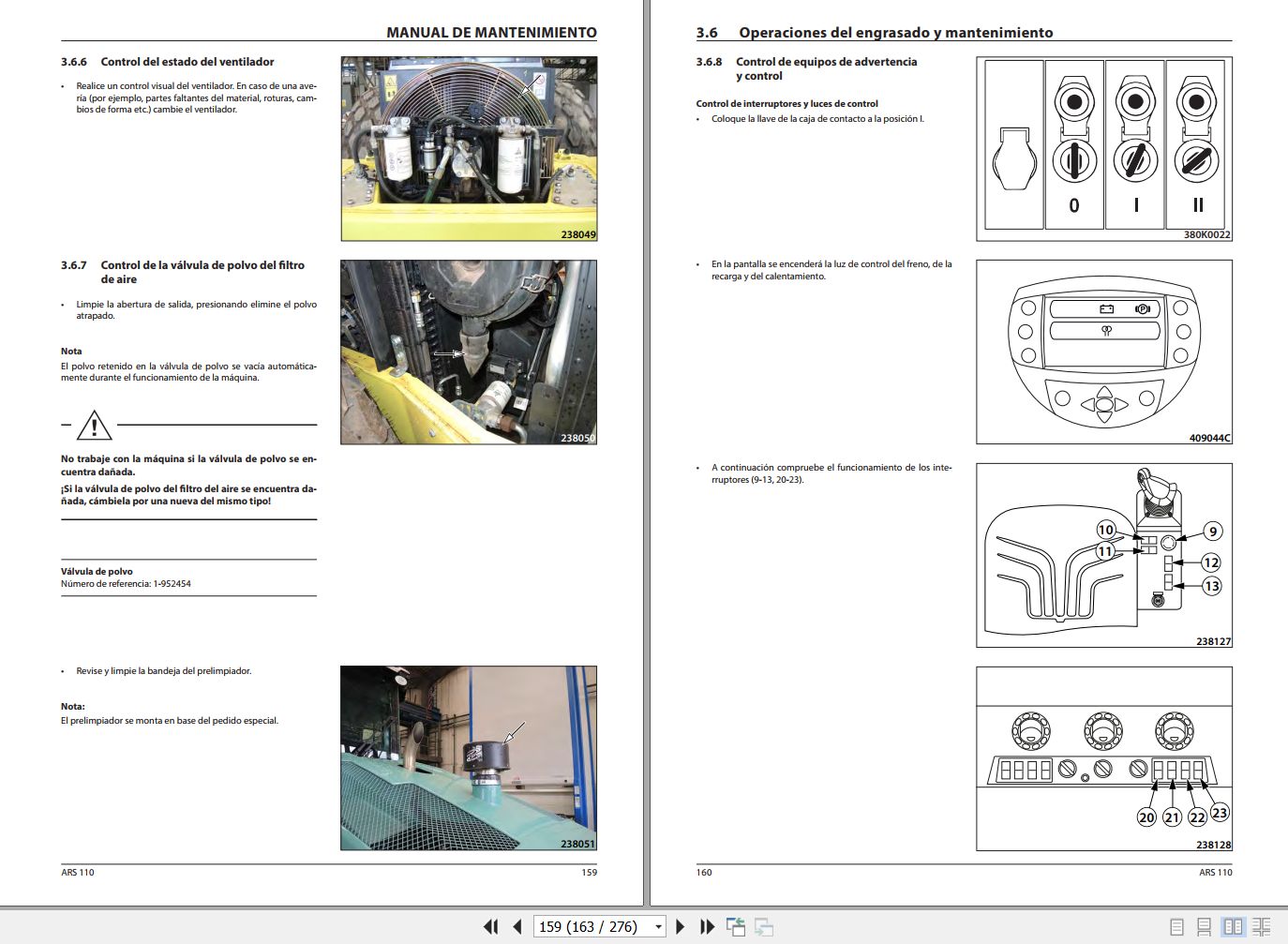This screenshot has width=1288, height=944.
Task: Click inside the page number input field
Action: click(591, 926)
